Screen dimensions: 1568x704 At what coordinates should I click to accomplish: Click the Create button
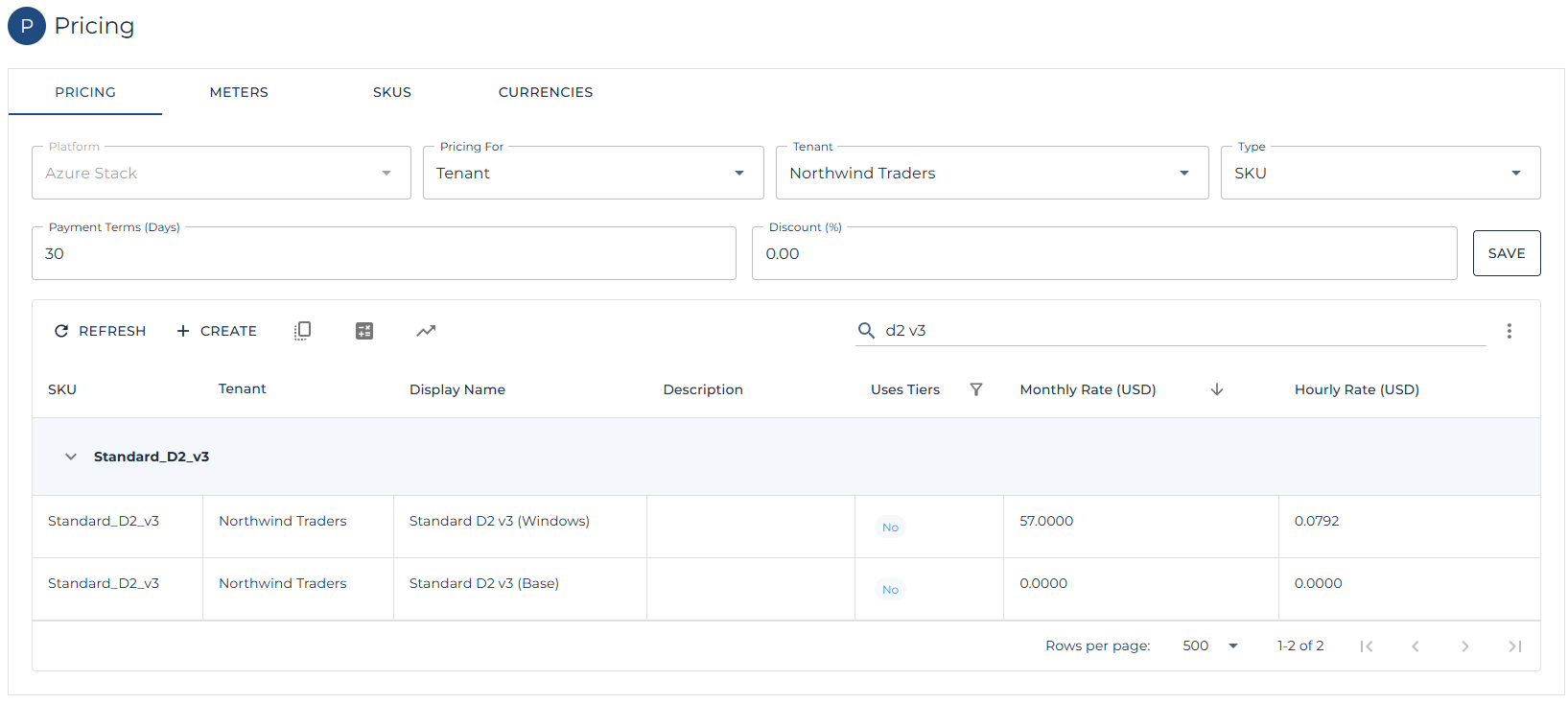coord(217,331)
